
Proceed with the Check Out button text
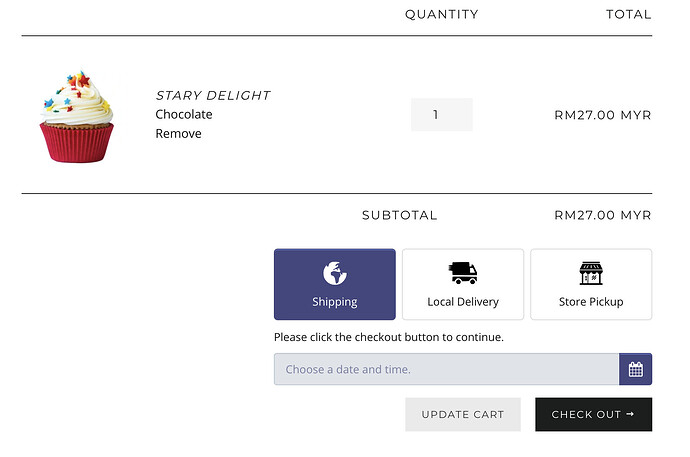[587, 414]
